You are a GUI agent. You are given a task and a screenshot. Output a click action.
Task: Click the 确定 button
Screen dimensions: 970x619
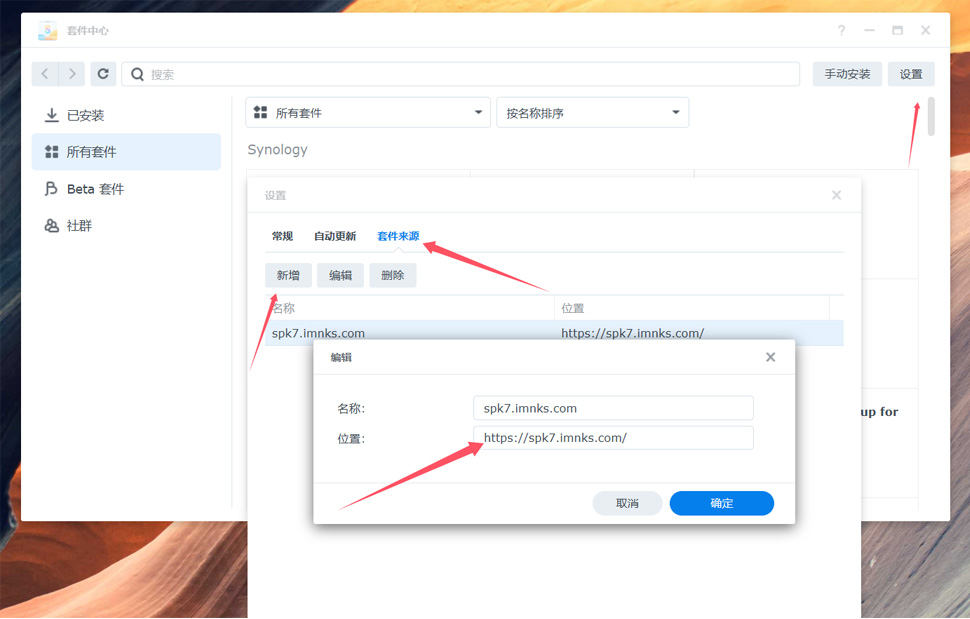point(721,503)
